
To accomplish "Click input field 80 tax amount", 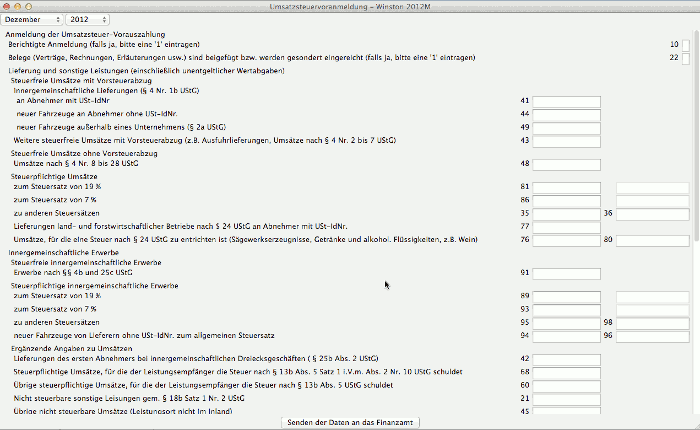I will [653, 240].
